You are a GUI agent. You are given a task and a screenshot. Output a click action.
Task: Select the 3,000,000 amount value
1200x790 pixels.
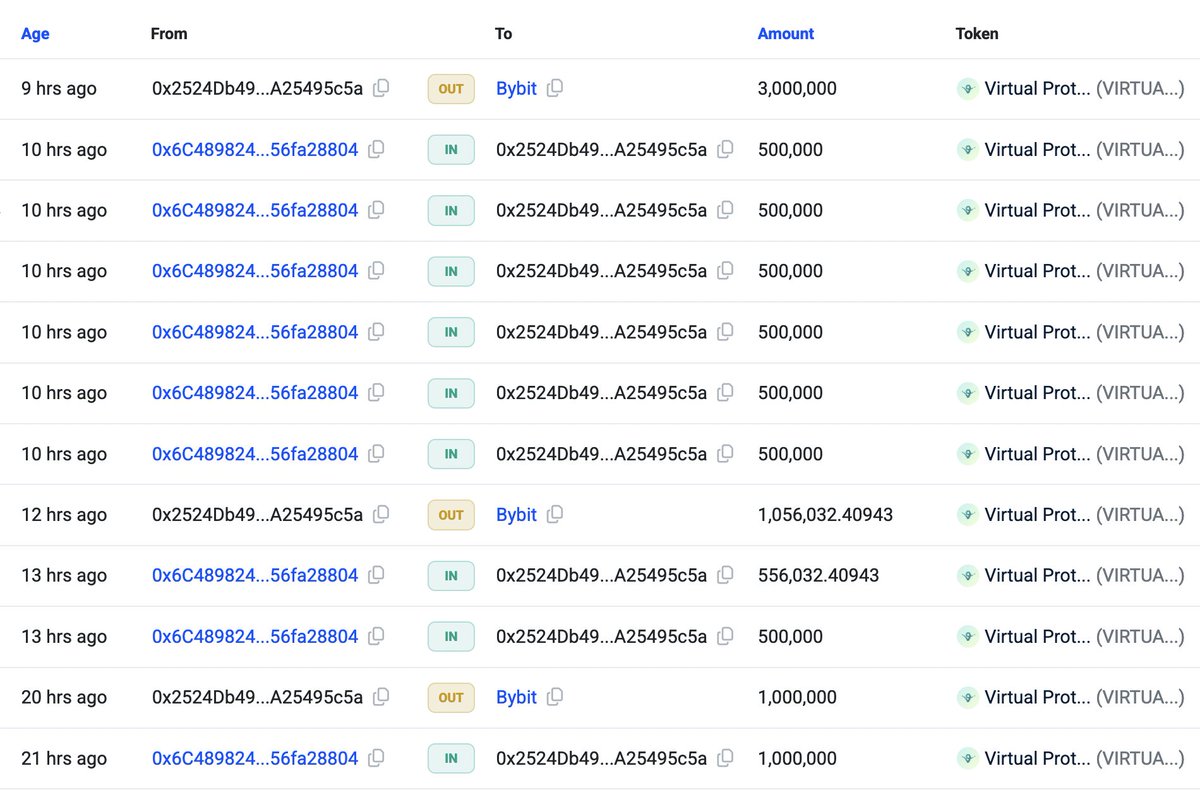(x=797, y=88)
